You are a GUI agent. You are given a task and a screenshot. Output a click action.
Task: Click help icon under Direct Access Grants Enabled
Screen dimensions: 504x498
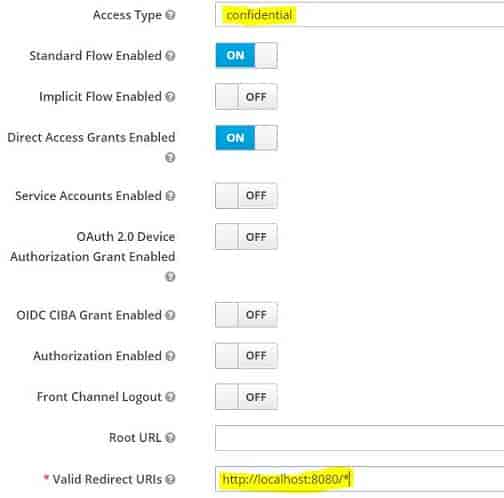(170, 157)
